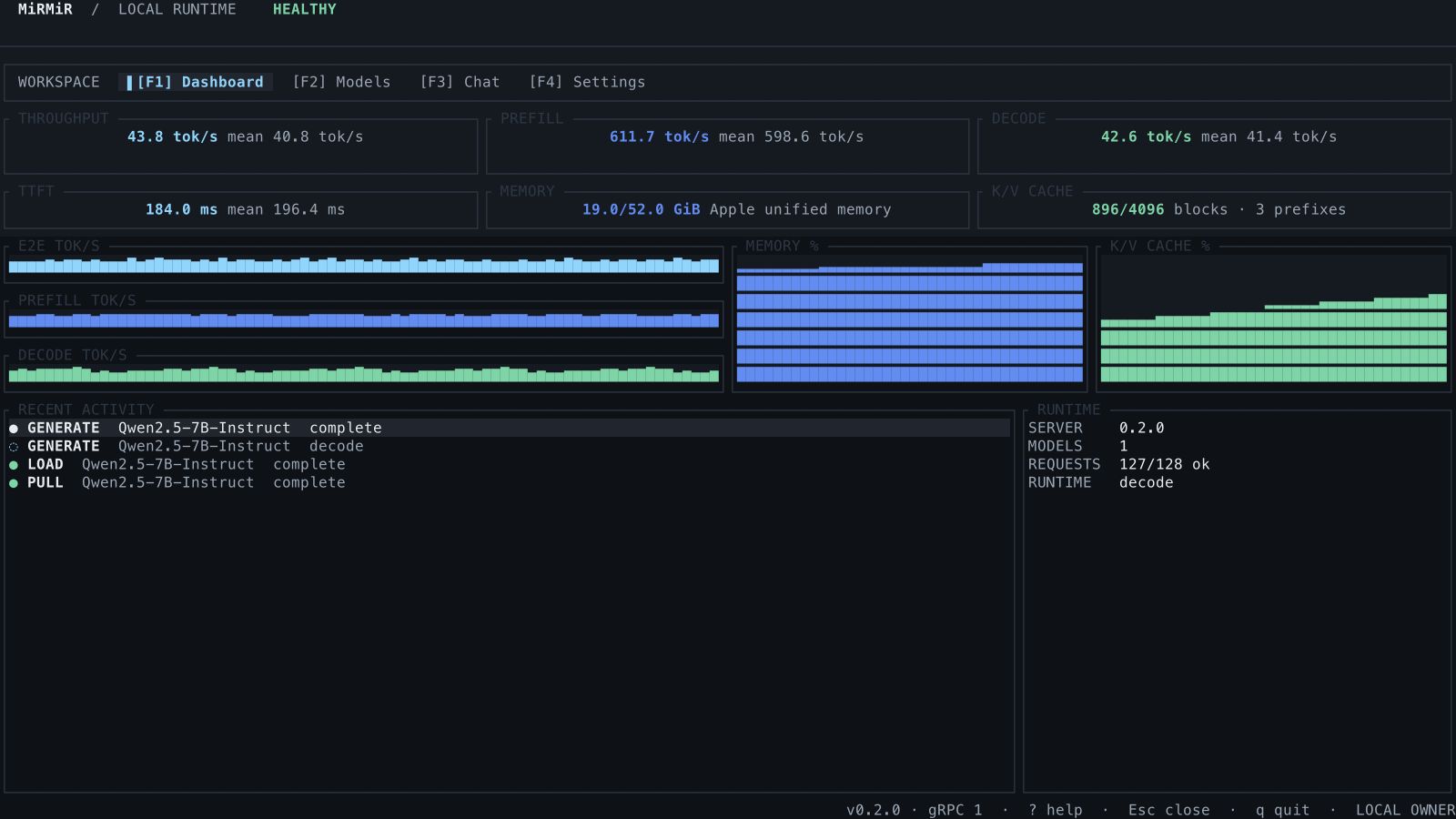
Task: Click the REQUESTS 127/128 ok value
Action: pos(1165,464)
